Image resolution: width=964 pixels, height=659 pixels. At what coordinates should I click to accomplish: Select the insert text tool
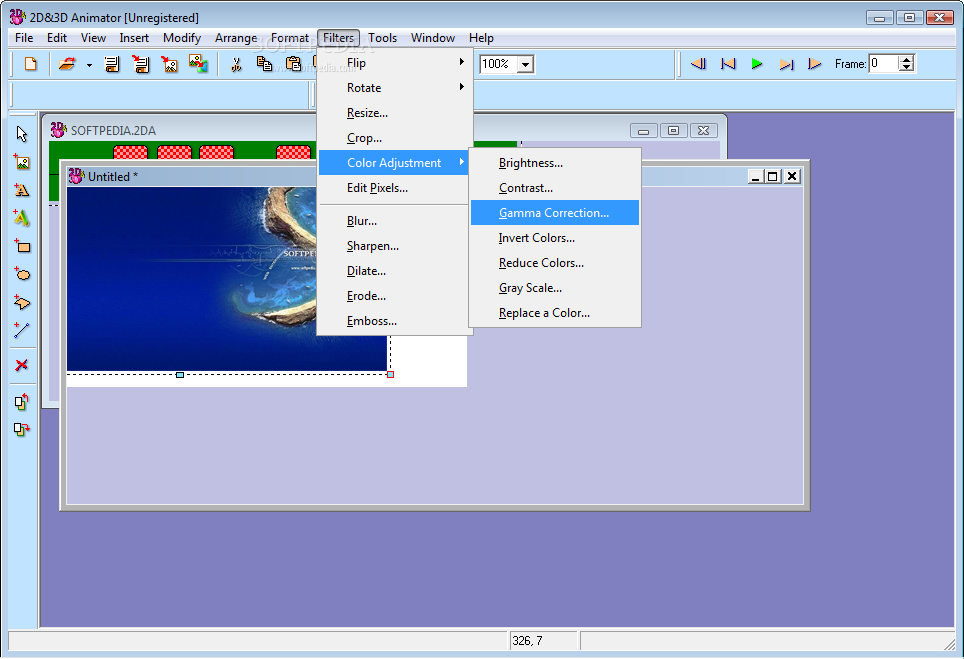coord(22,190)
